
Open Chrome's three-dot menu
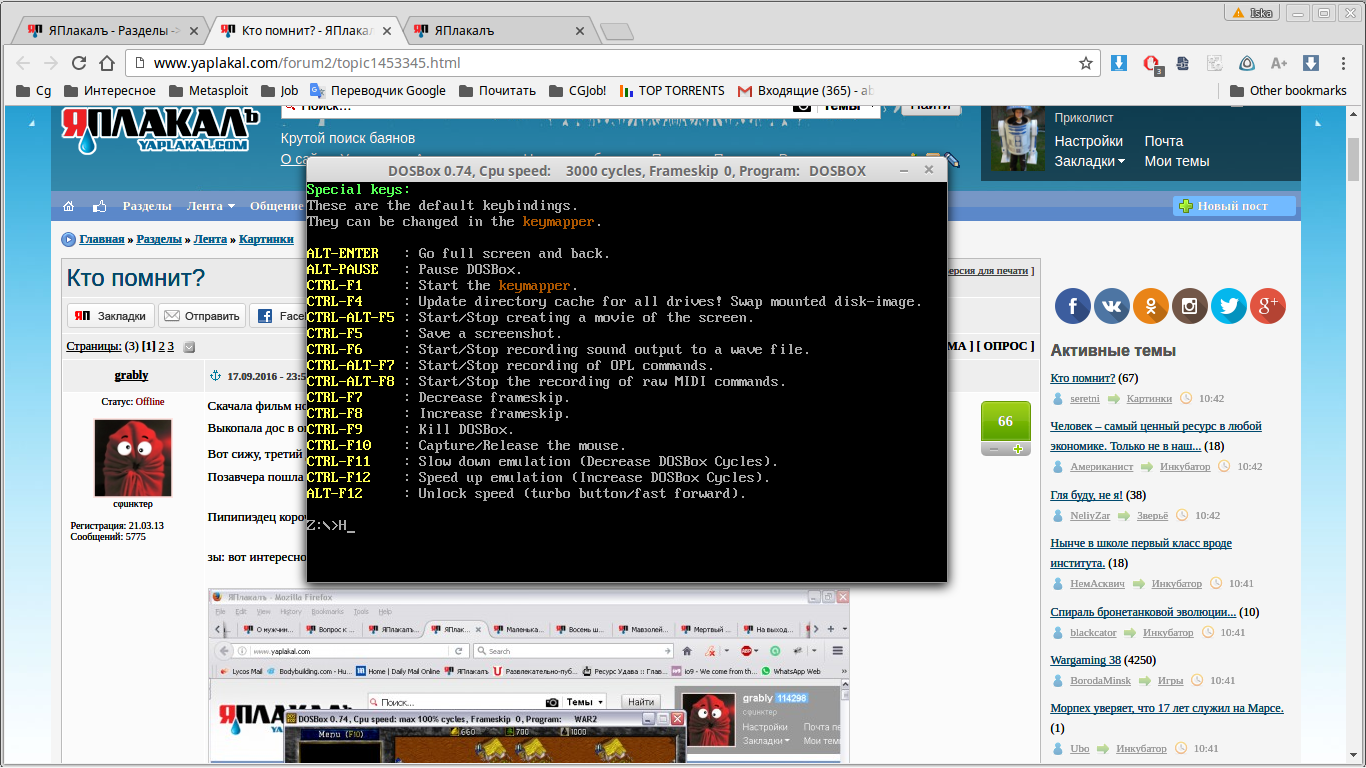point(1342,63)
